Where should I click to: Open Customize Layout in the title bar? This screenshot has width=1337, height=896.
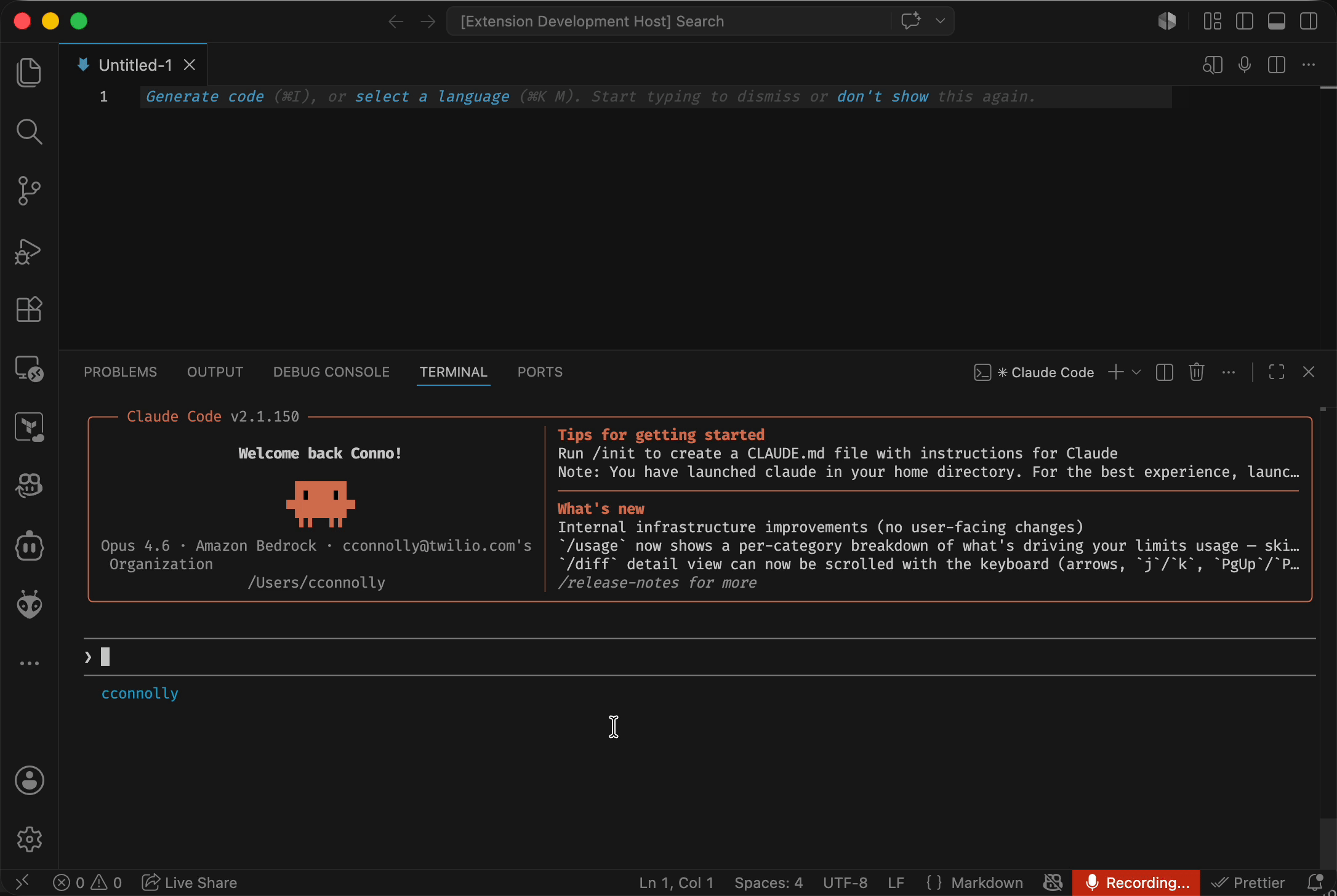tap(1213, 21)
